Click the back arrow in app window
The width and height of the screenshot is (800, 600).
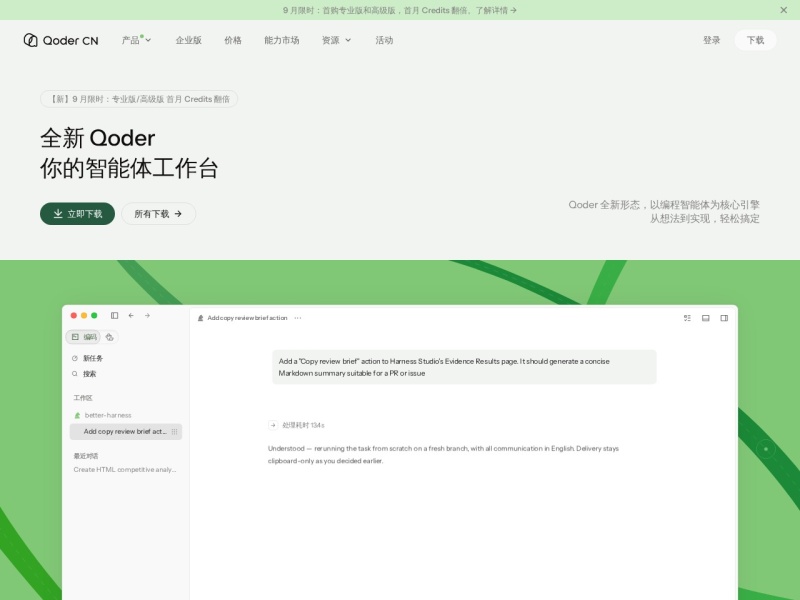tap(131, 315)
